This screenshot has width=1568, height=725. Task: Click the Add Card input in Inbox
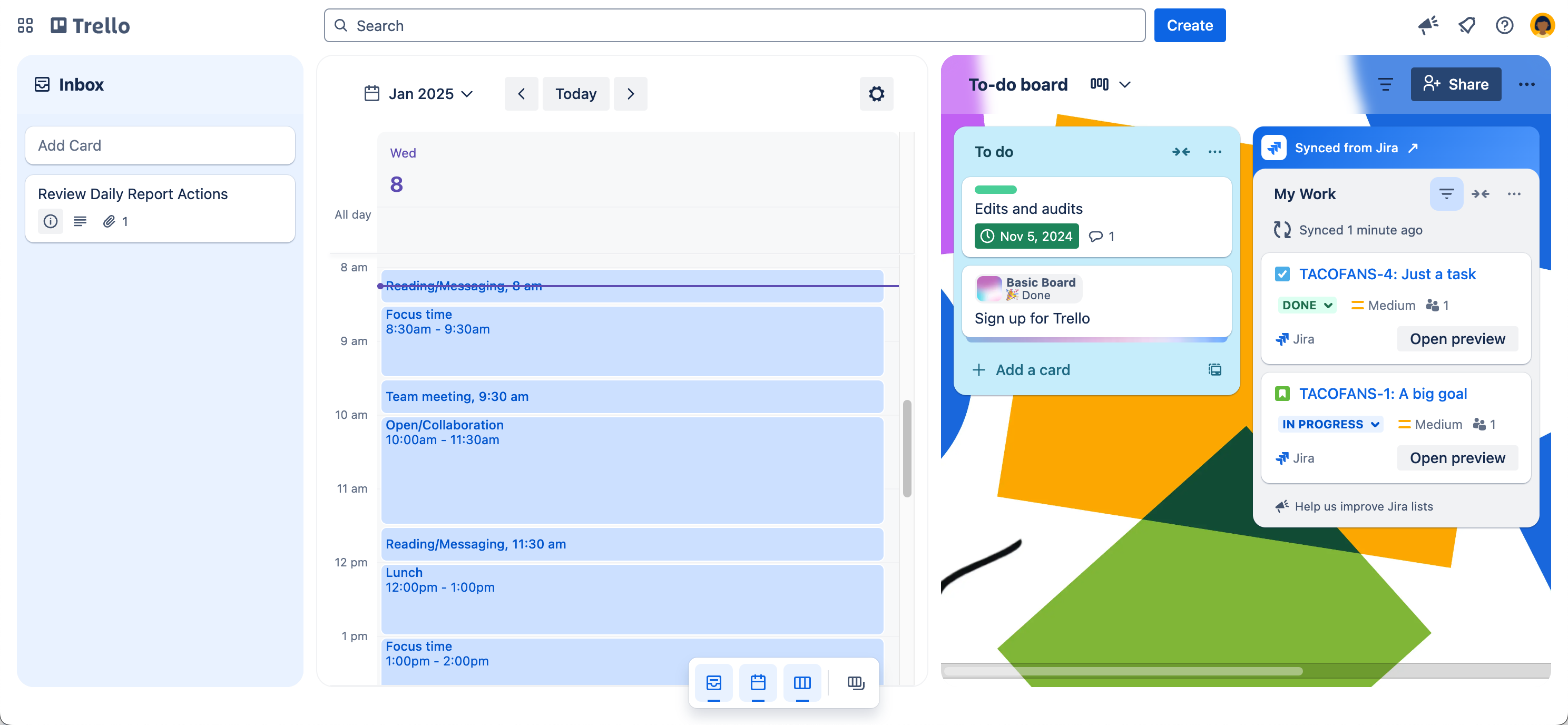coord(160,145)
